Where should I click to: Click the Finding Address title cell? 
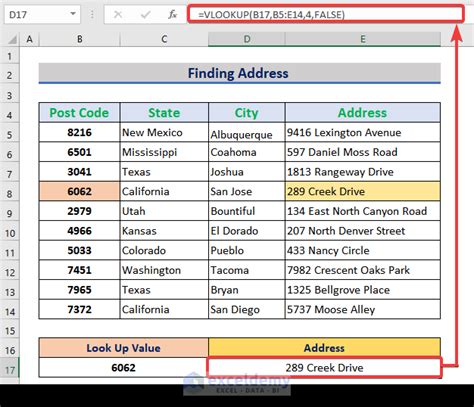coord(239,73)
